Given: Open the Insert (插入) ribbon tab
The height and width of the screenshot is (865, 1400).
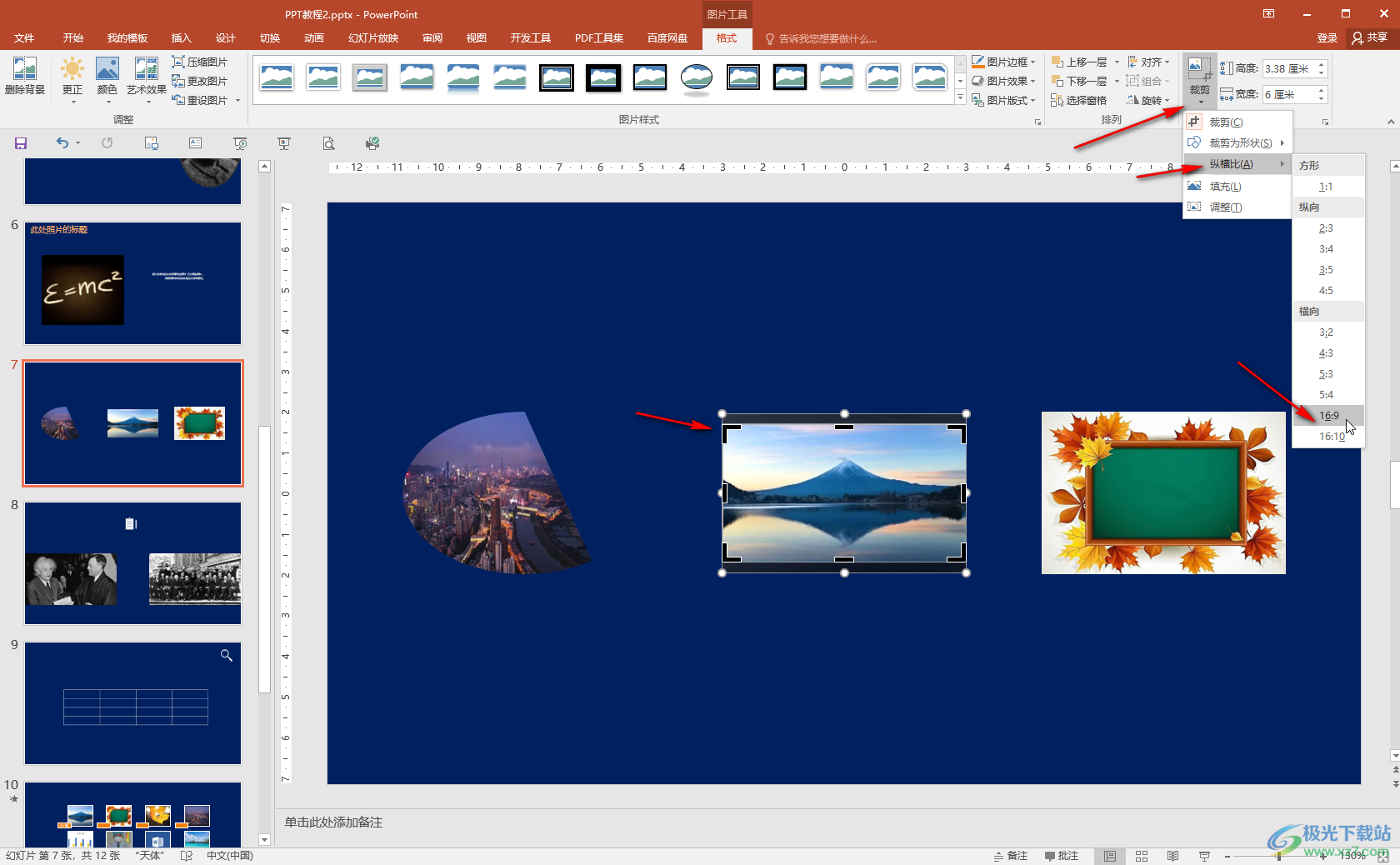Looking at the screenshot, I should click(181, 38).
